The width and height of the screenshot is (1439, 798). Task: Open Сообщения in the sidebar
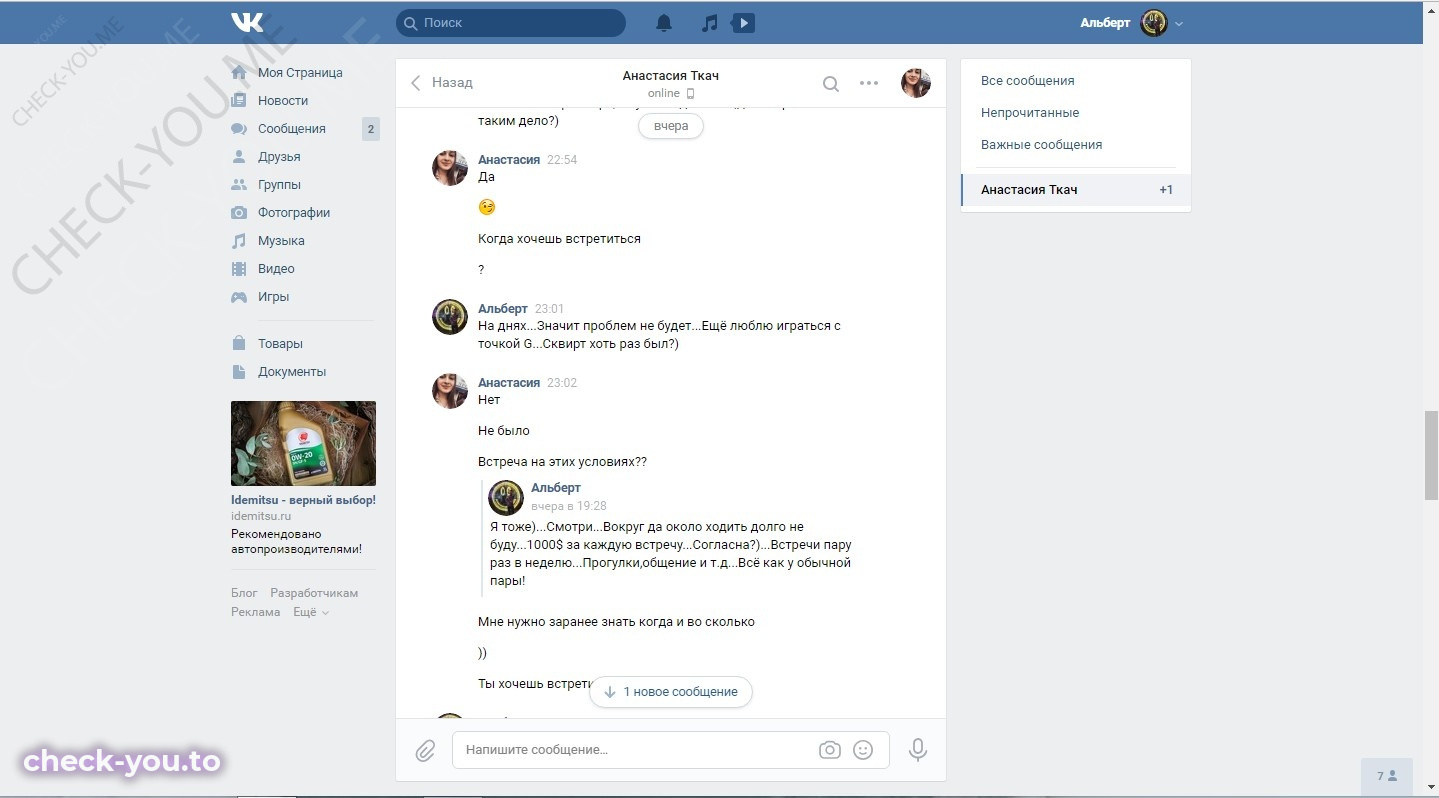tap(292, 129)
